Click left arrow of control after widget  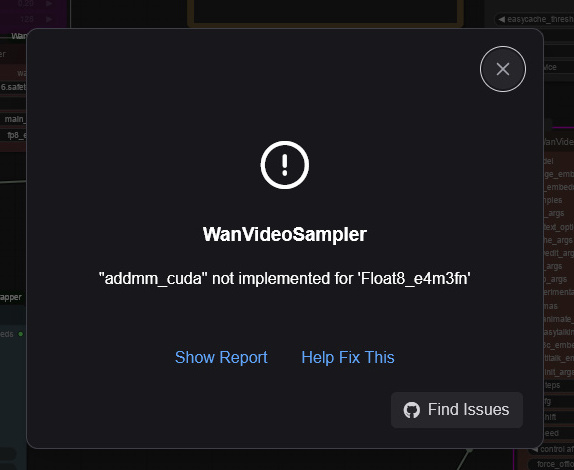535,449
